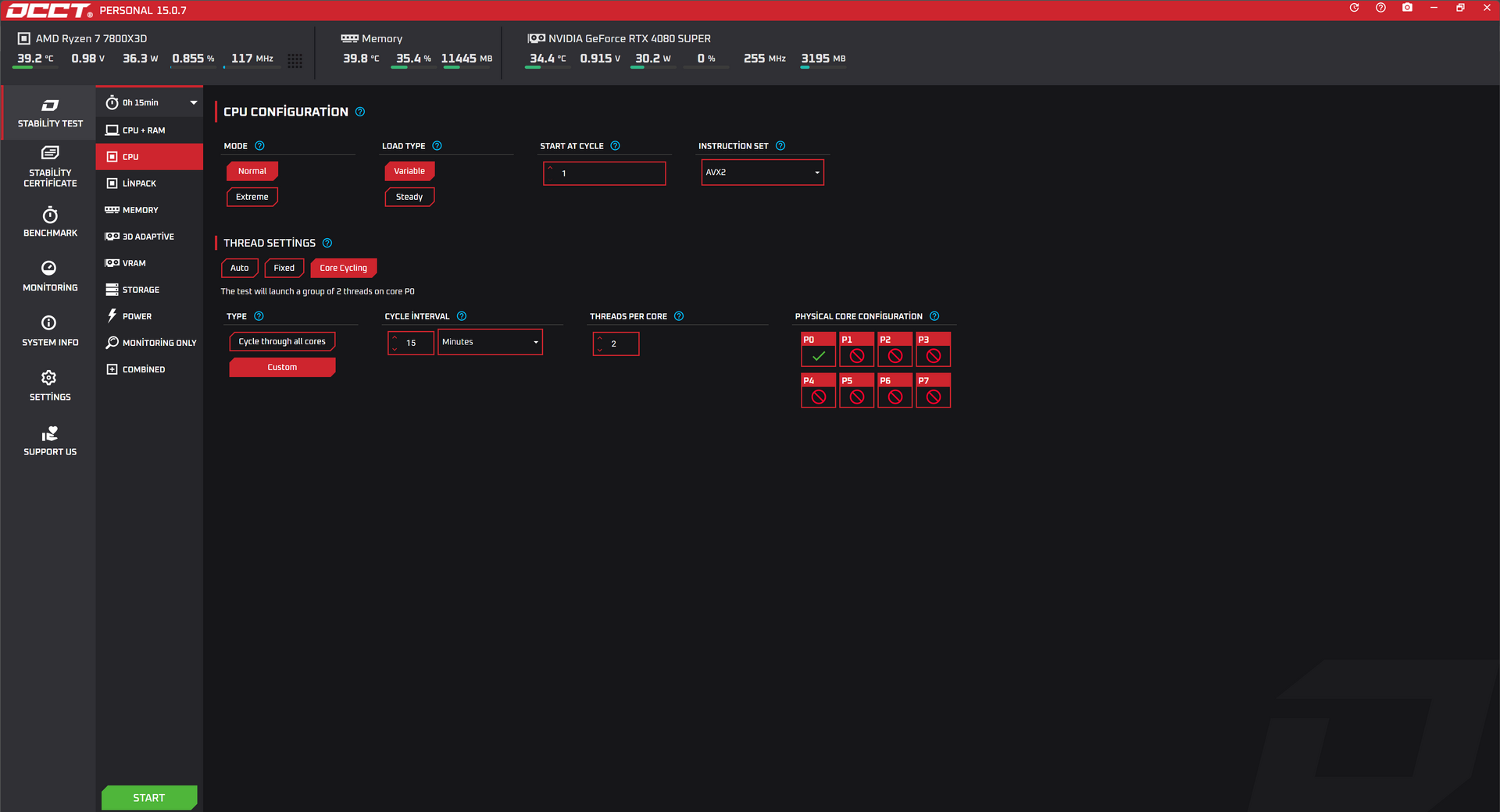Open the 0h 15min test duration dropdown
Viewport: 1500px width, 812px height.
pyautogui.click(x=150, y=102)
